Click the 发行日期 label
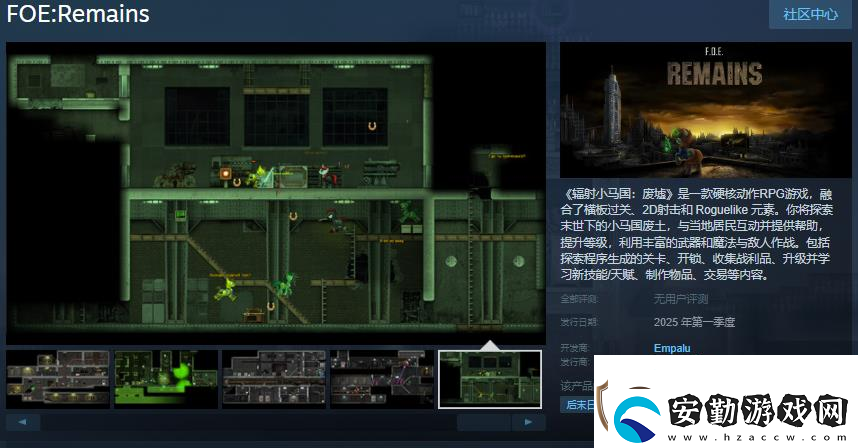858x448 pixels. pos(579,322)
